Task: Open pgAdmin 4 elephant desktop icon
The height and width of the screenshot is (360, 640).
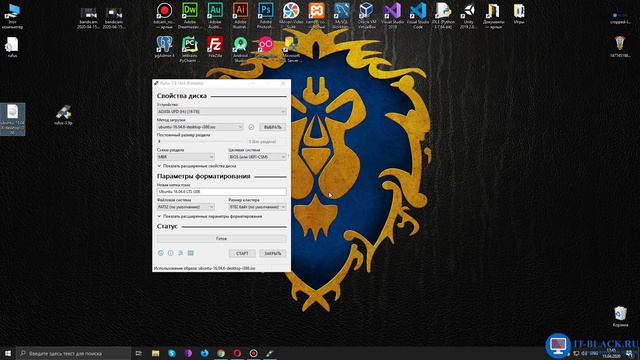Action: tap(164, 47)
